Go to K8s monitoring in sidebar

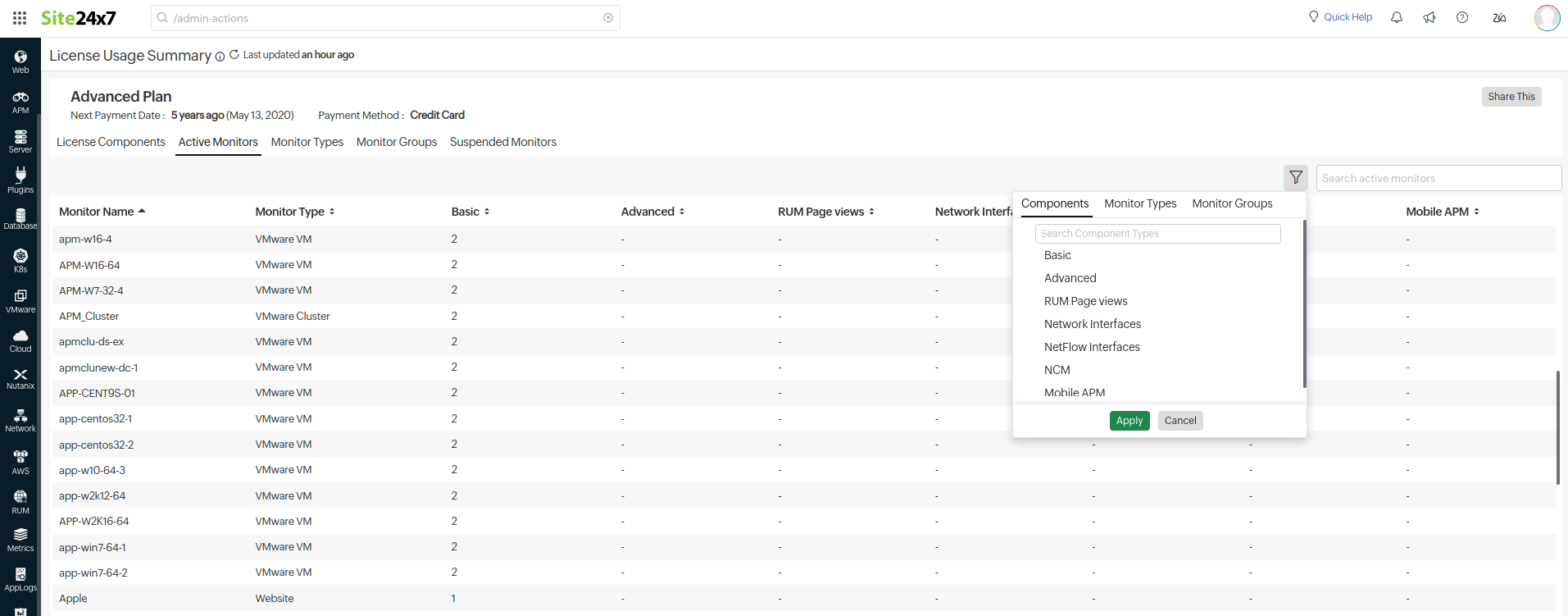pyautogui.click(x=20, y=261)
